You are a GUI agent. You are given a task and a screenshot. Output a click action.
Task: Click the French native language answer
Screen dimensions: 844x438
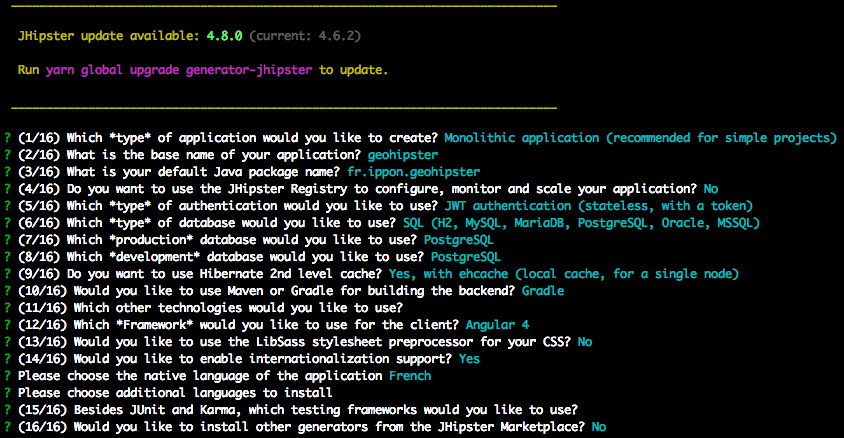coord(410,376)
